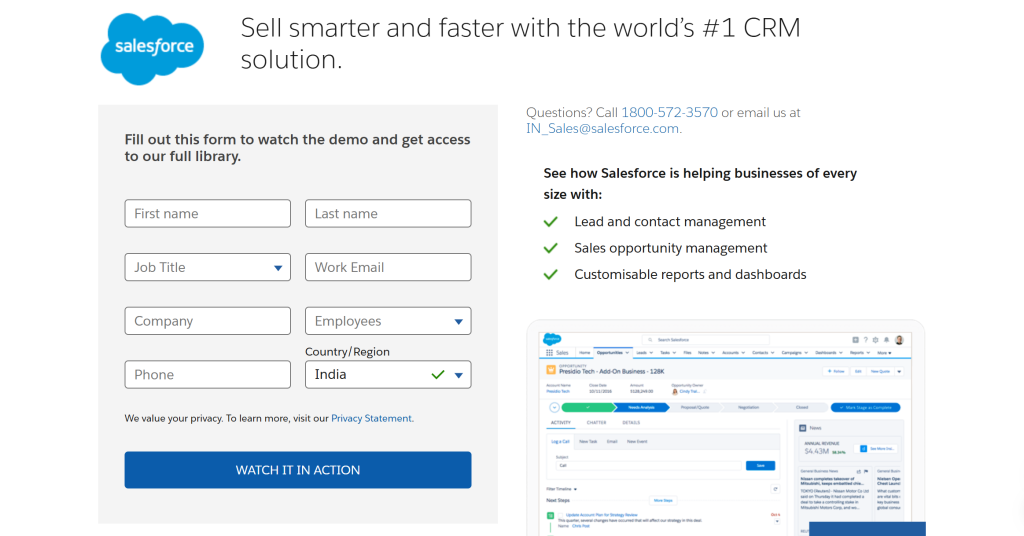Call link 1800-572-3570

pos(669,112)
